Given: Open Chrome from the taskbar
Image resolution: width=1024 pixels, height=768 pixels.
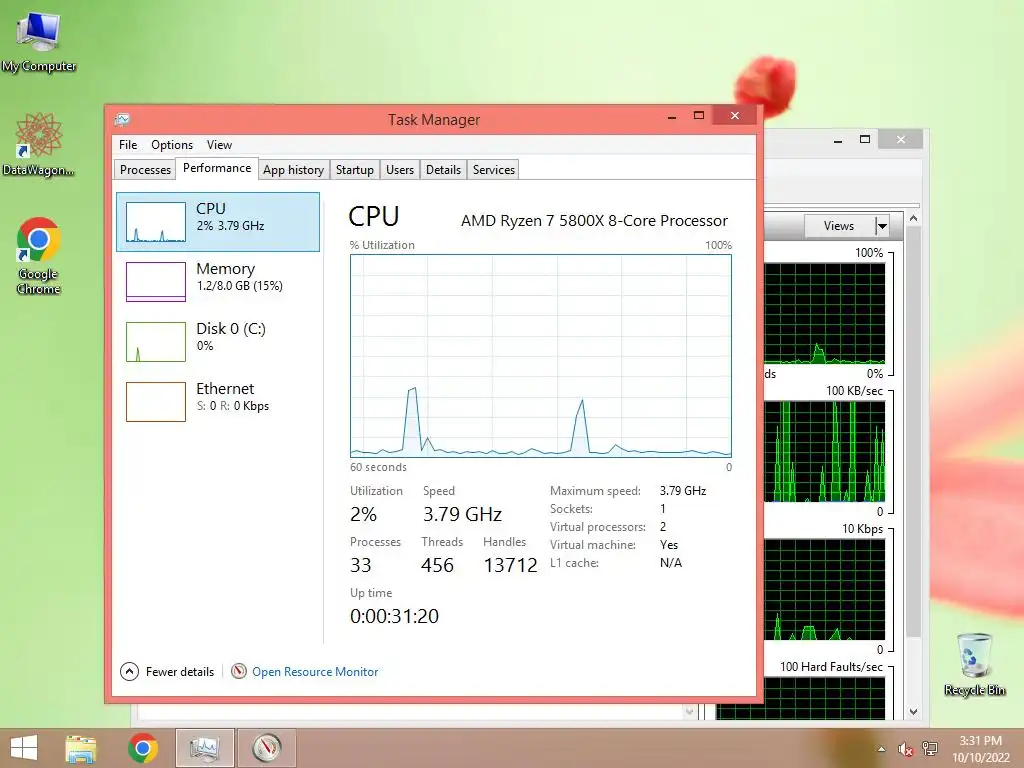Looking at the screenshot, I should (x=142, y=748).
